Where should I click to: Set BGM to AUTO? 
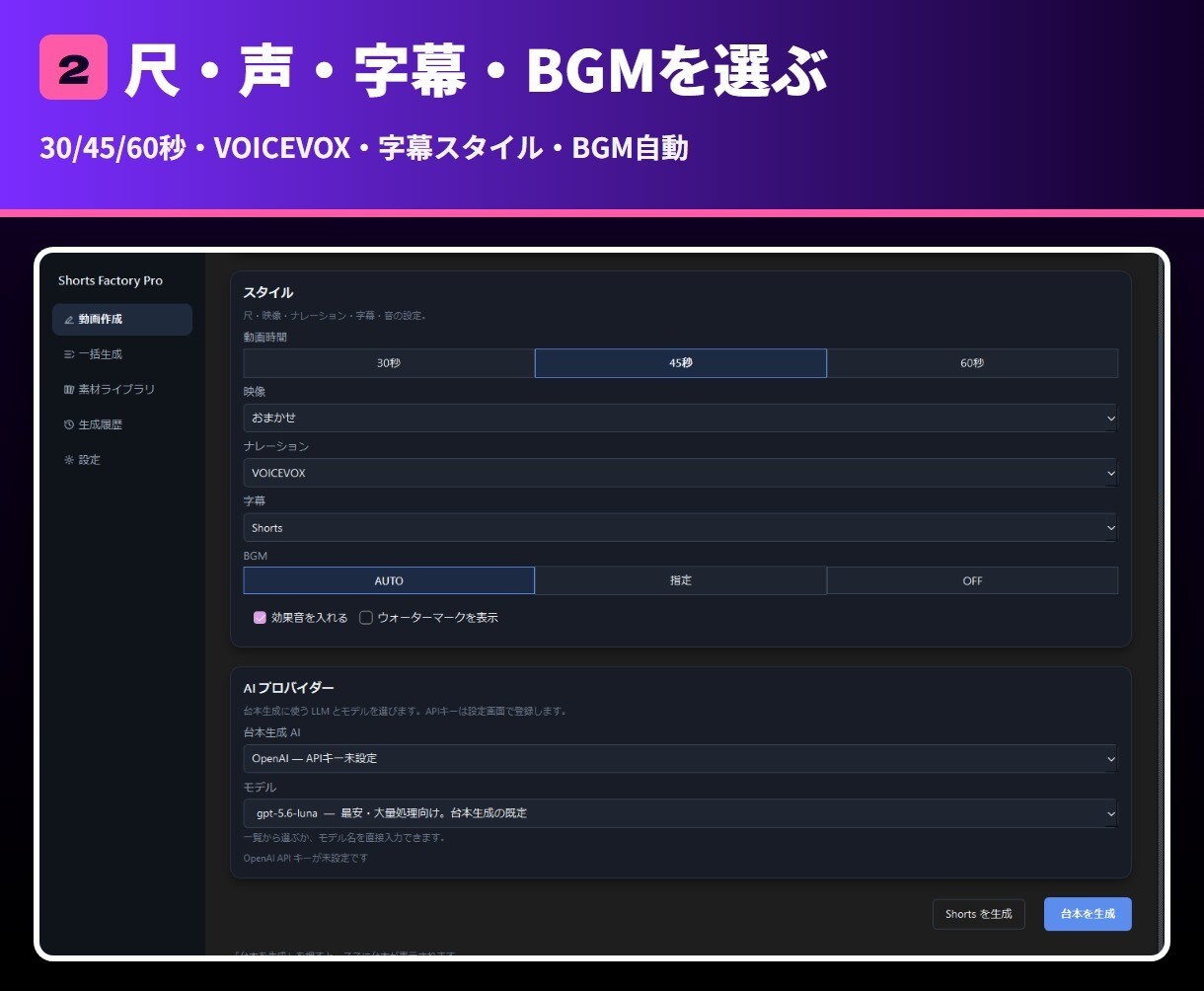click(x=389, y=580)
